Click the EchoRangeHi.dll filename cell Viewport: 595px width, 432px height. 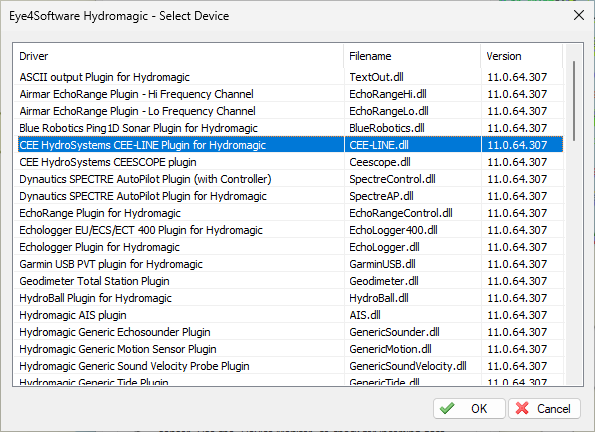coord(413,94)
